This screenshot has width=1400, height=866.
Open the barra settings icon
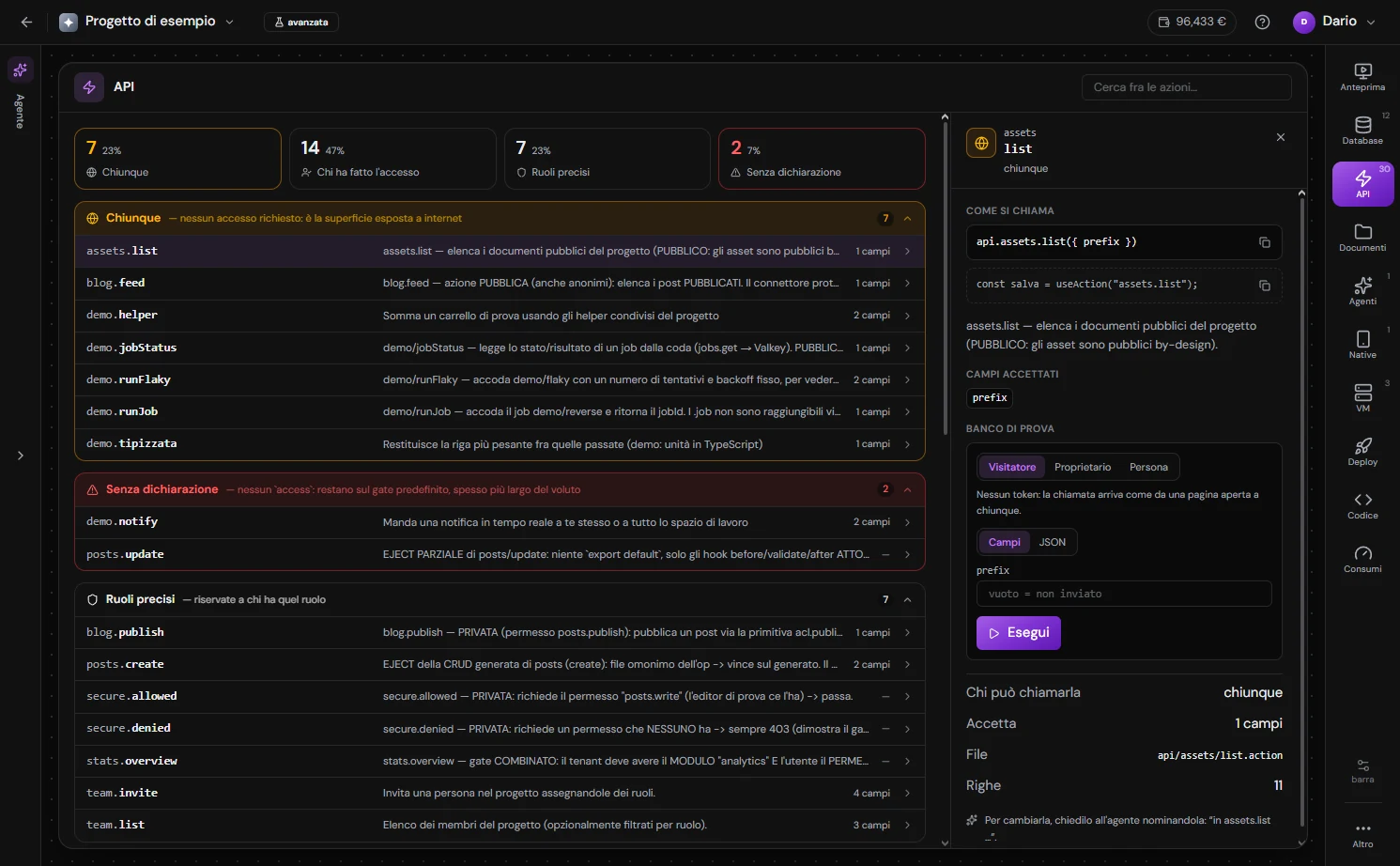point(1362,771)
